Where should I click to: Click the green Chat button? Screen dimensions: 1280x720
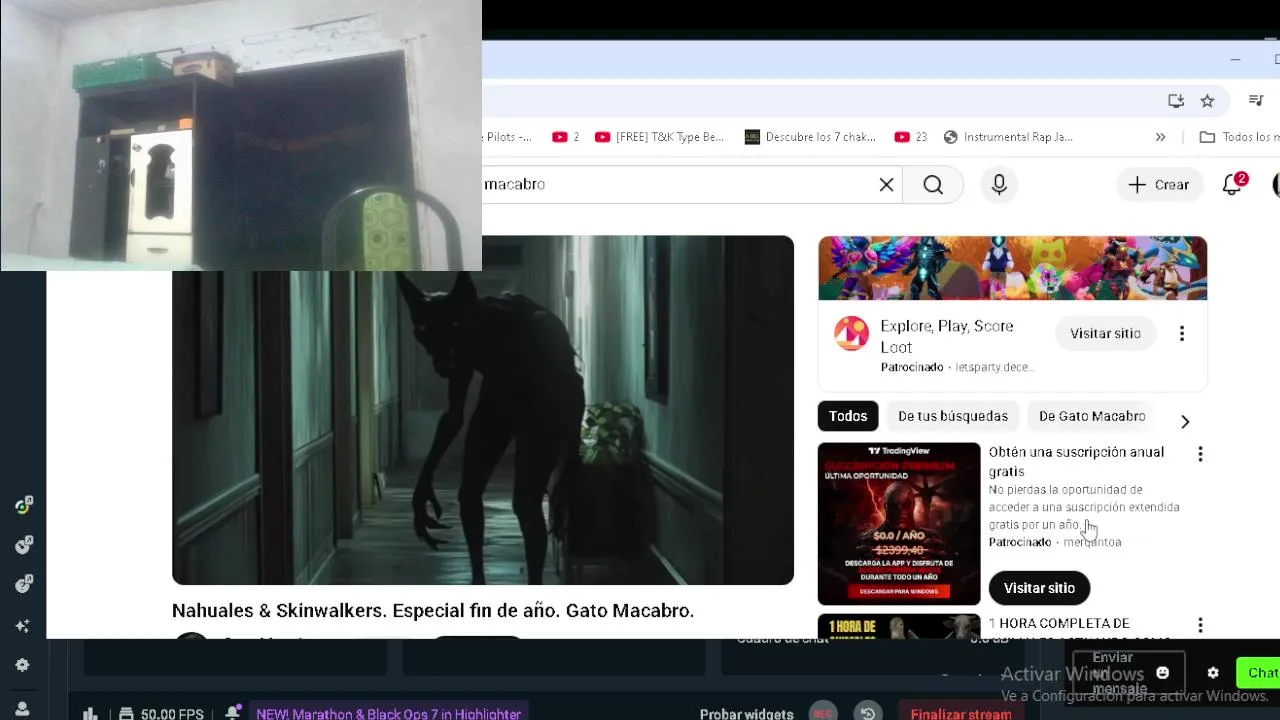[1260, 673]
